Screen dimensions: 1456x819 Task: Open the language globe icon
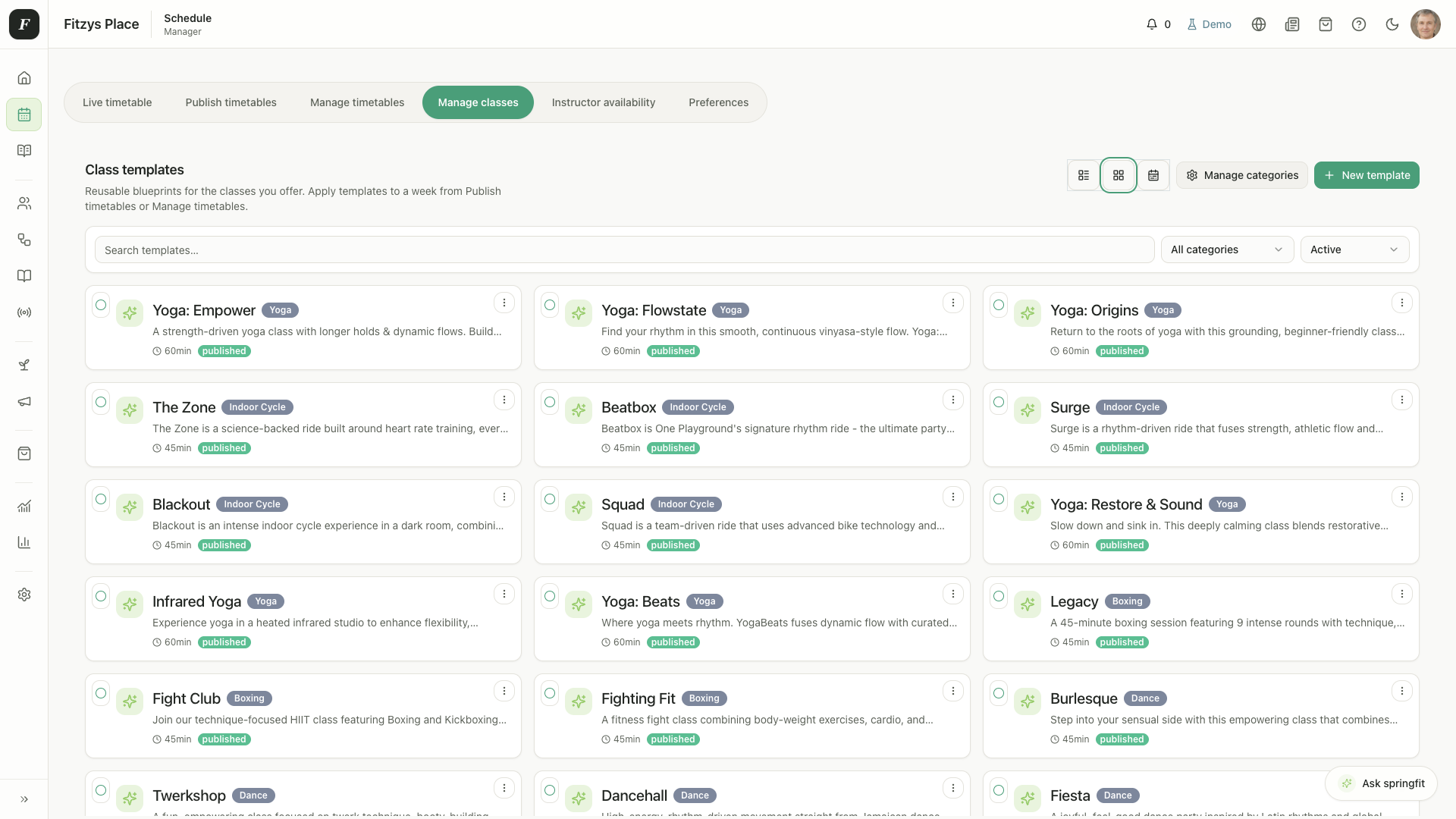1259,24
